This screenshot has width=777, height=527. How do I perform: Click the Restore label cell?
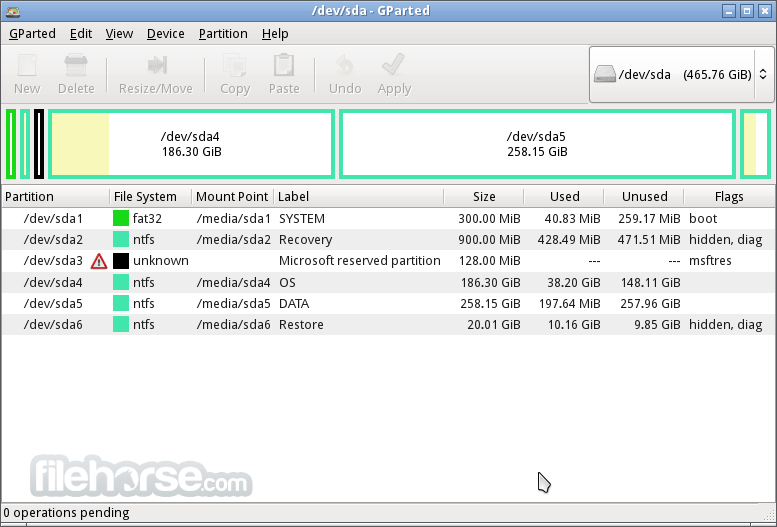301,324
